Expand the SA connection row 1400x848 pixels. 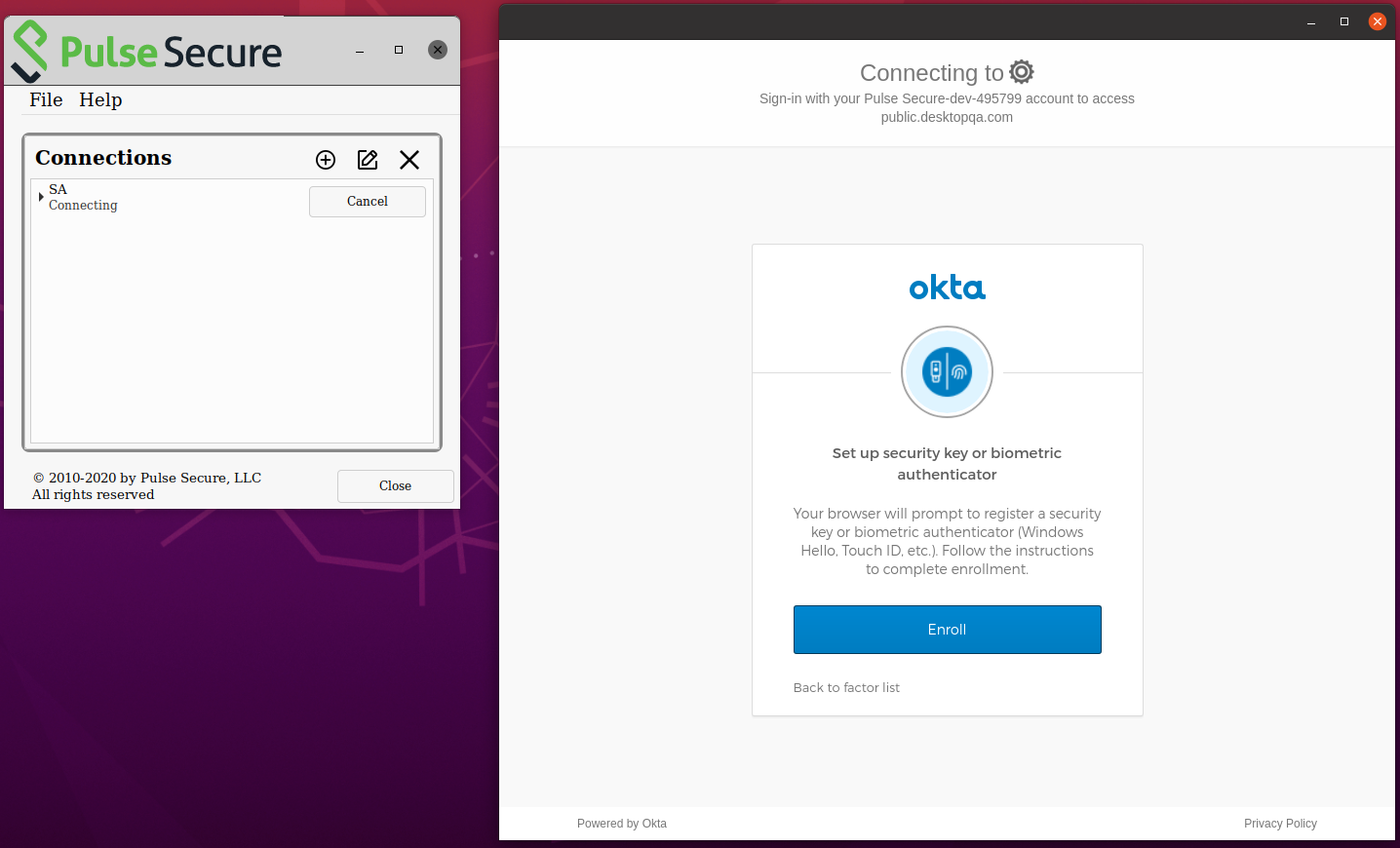click(41, 197)
